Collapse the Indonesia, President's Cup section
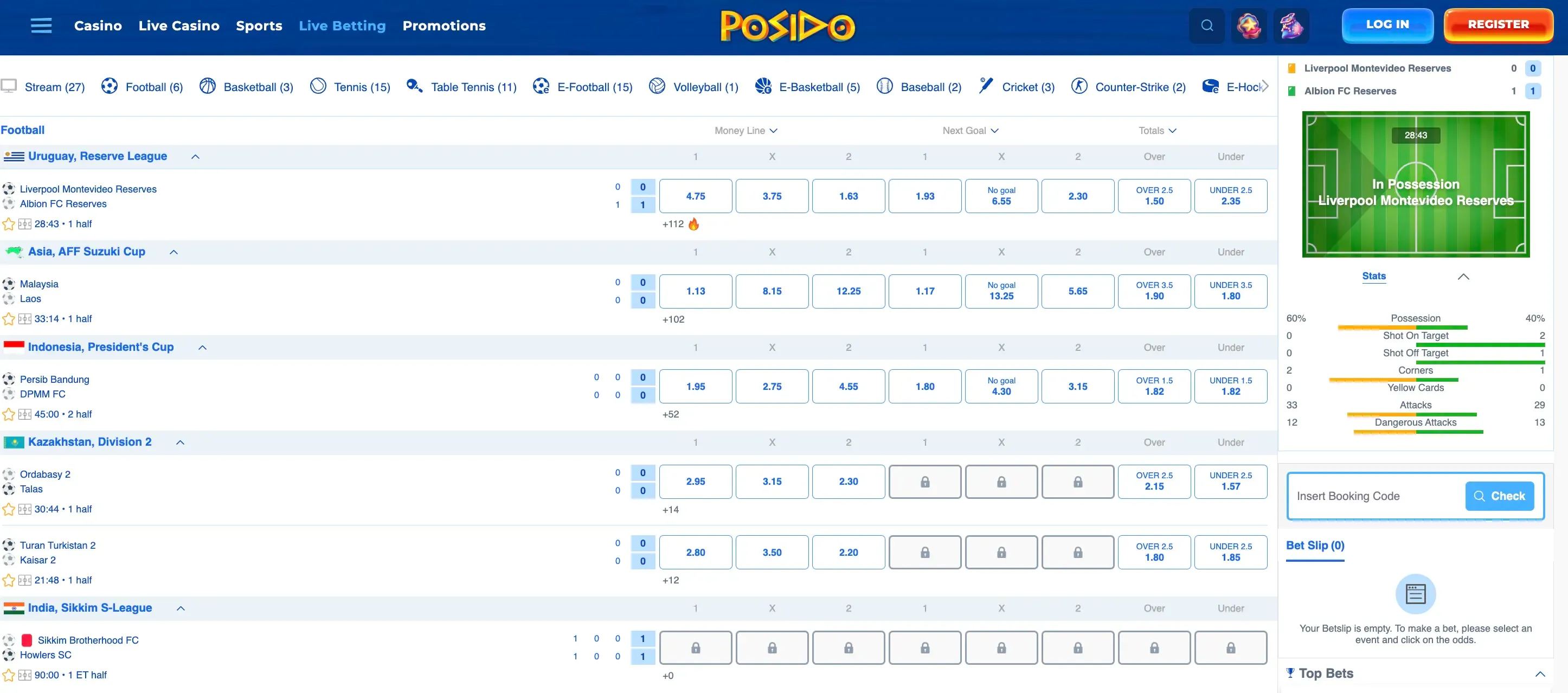 203,347
